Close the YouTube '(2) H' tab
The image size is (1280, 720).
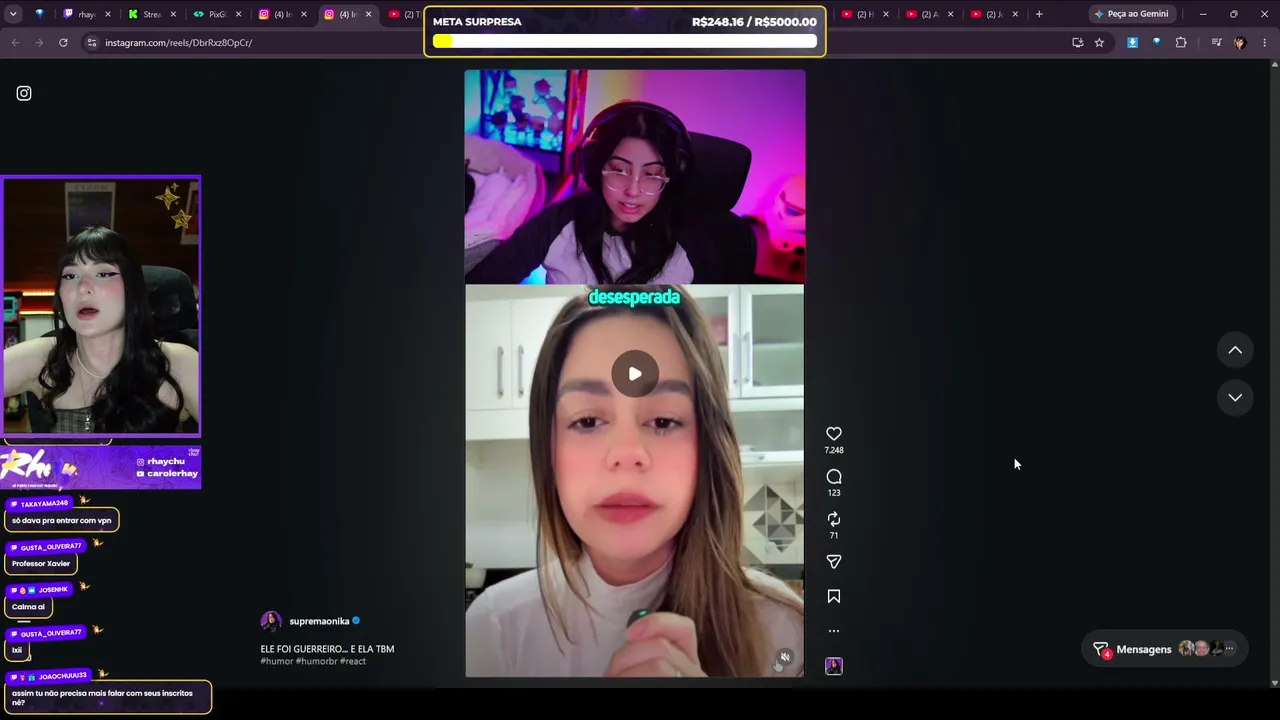(x=886, y=14)
